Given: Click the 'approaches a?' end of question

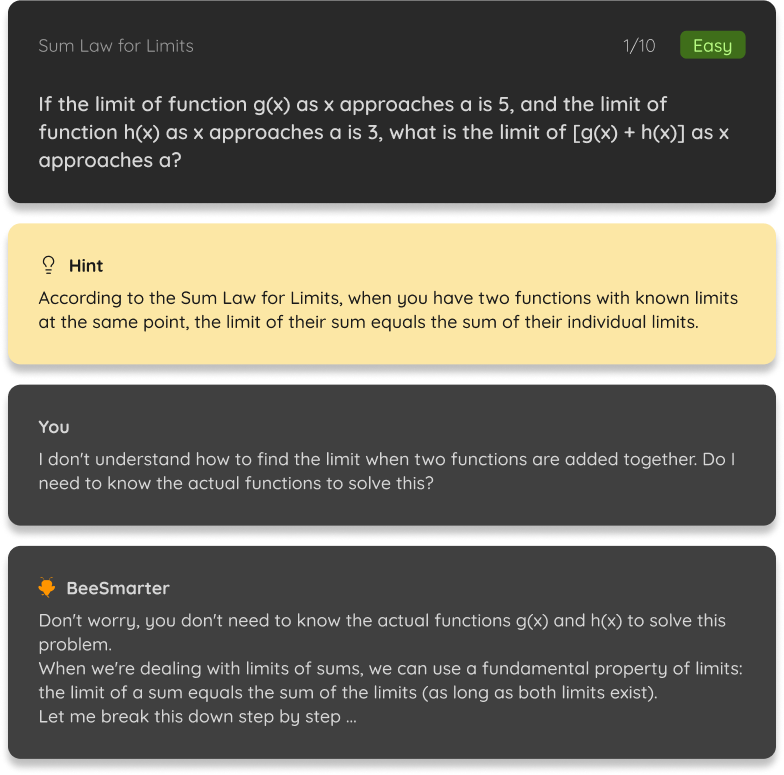Looking at the screenshot, I should pyautogui.click(x=110, y=161).
